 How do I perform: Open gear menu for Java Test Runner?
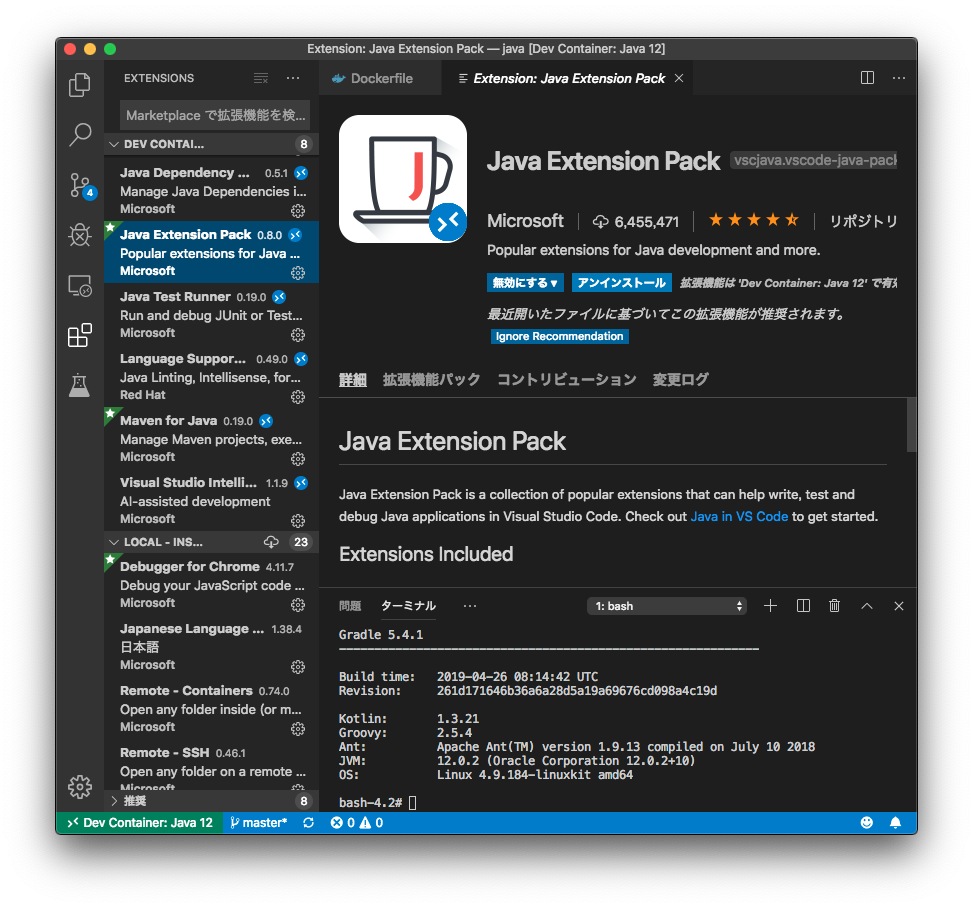click(298, 335)
